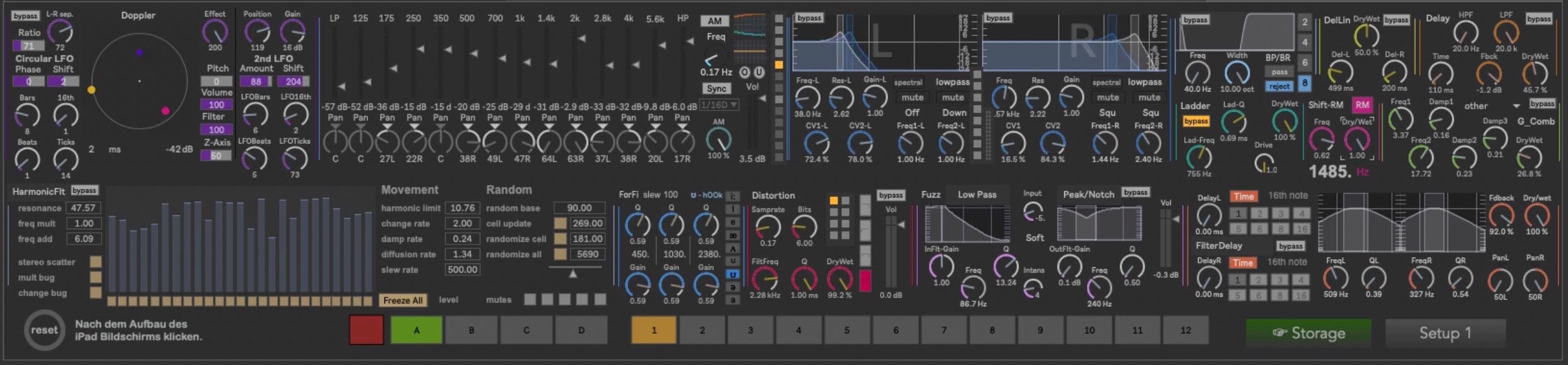The height and width of the screenshot is (365, 1568).
Task: Click the Doppler Effect knob
Action: click(215, 32)
